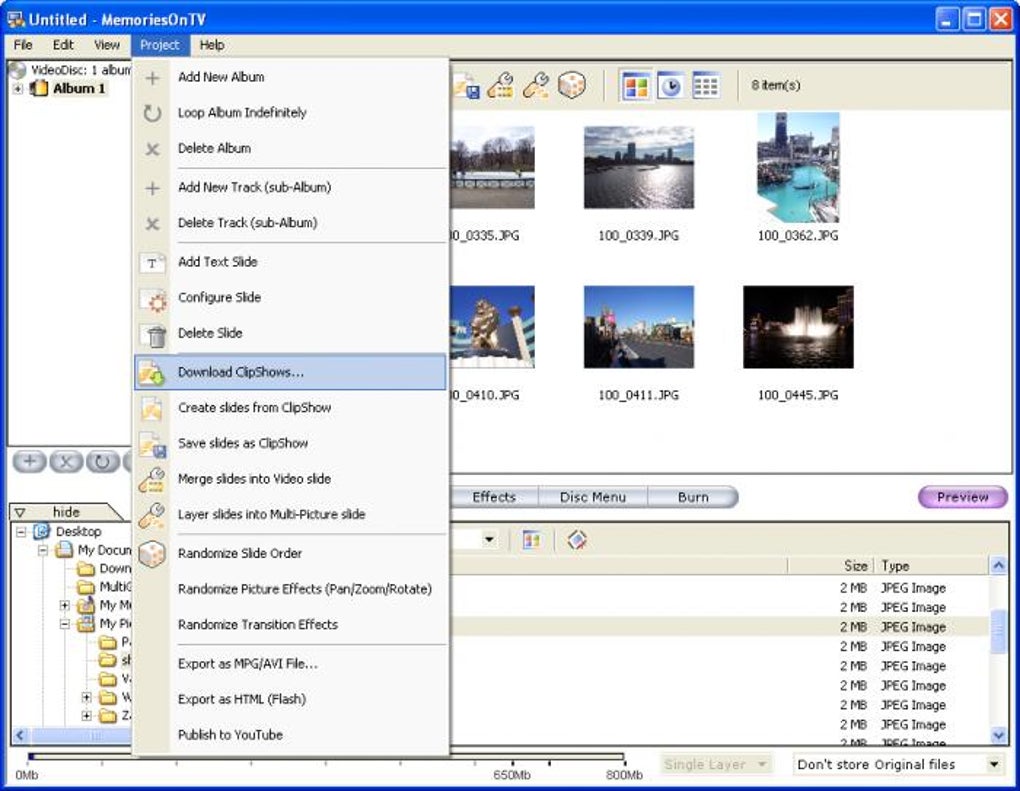Click the Create slides from ClipShow icon
The width and height of the screenshot is (1020, 791).
coord(152,409)
